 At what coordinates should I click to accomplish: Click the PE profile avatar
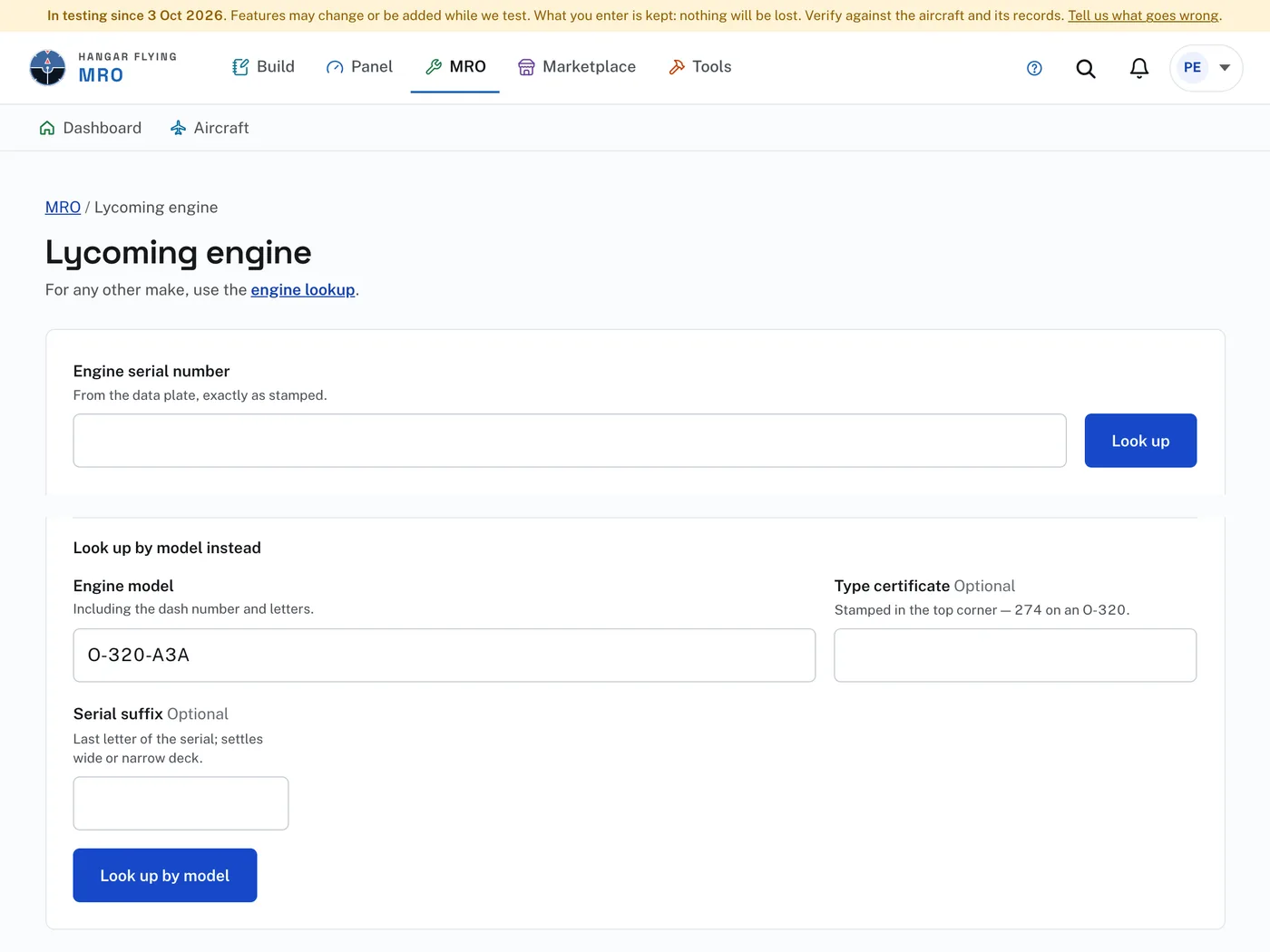(1192, 68)
